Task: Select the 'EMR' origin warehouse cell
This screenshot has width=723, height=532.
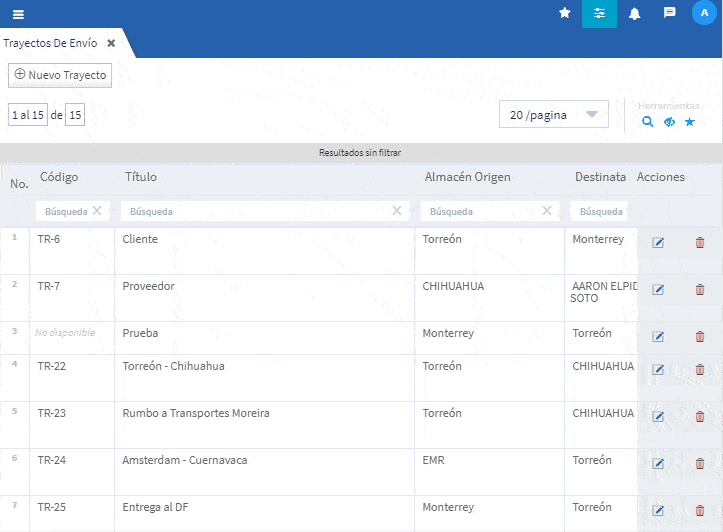Action: pos(489,472)
